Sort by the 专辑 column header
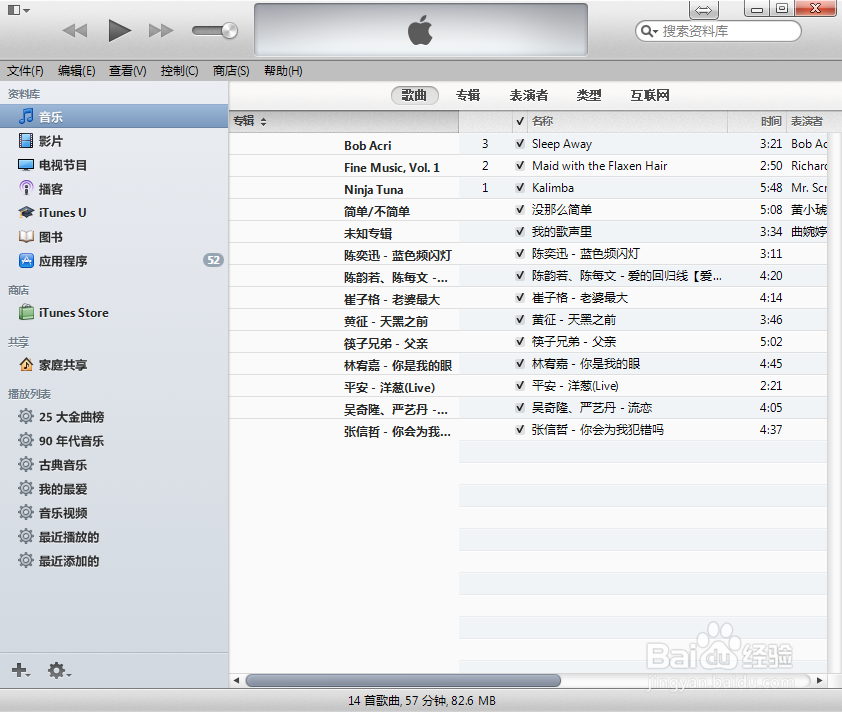Image resolution: width=842 pixels, height=712 pixels. coord(344,121)
